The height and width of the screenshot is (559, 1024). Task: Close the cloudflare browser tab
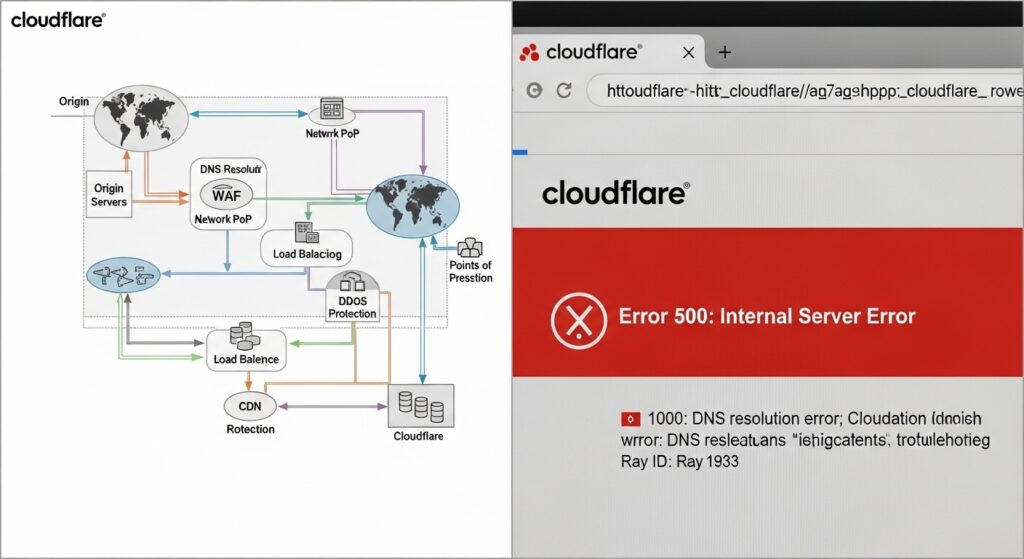[x=688, y=52]
